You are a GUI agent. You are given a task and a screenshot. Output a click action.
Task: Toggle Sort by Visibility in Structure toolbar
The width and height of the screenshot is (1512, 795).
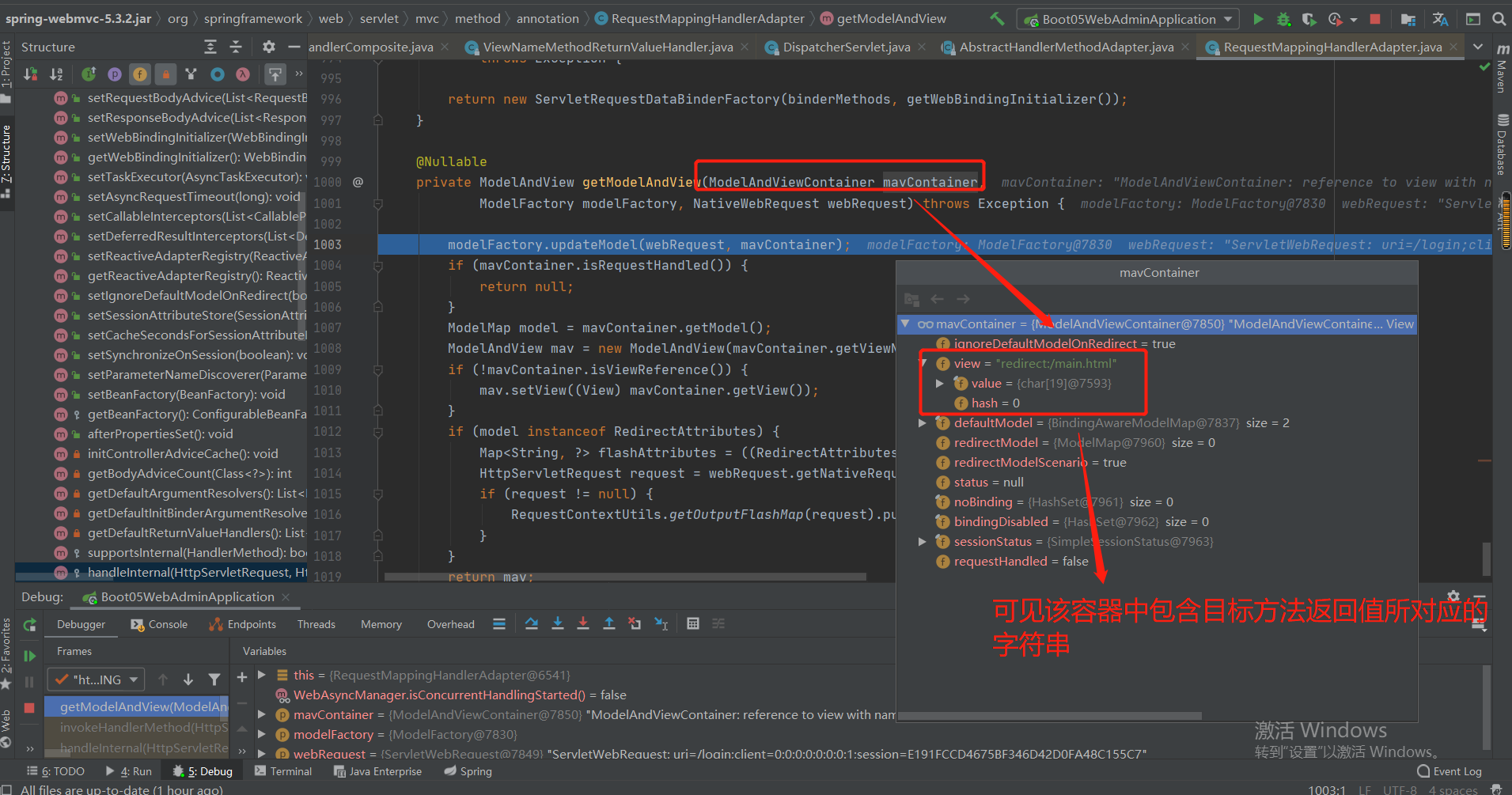tap(31, 74)
